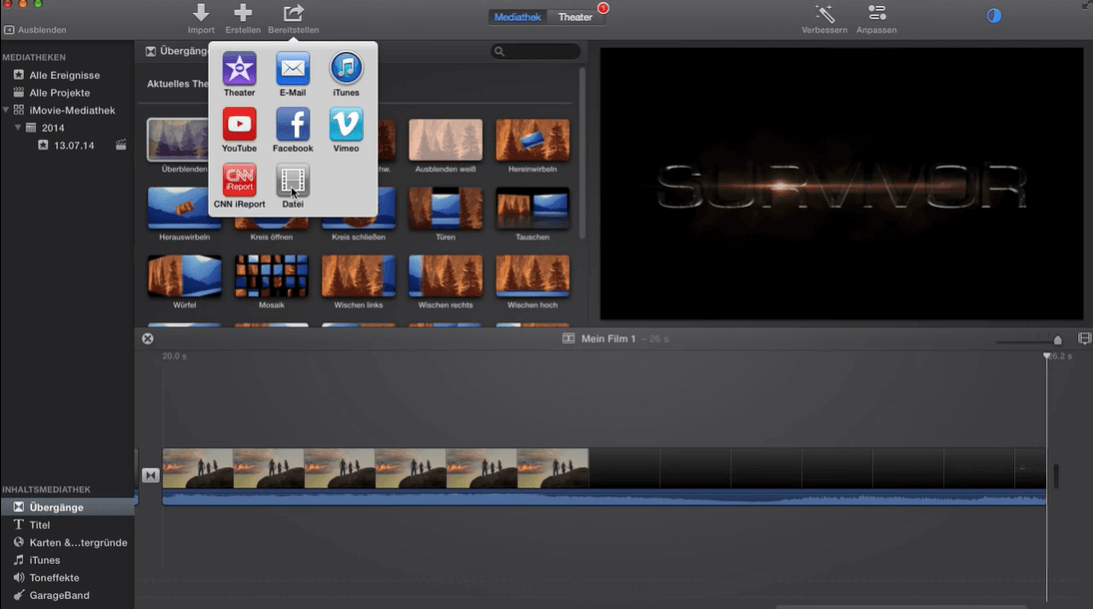The image size is (1093, 609).
Task: Switch to the Theater tab
Action: pos(575,17)
